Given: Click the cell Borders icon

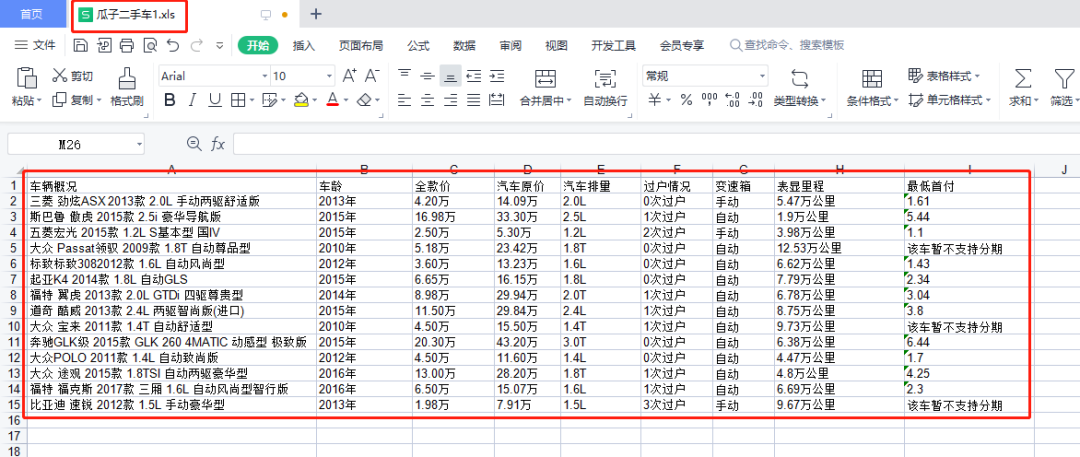Looking at the screenshot, I should (x=238, y=101).
